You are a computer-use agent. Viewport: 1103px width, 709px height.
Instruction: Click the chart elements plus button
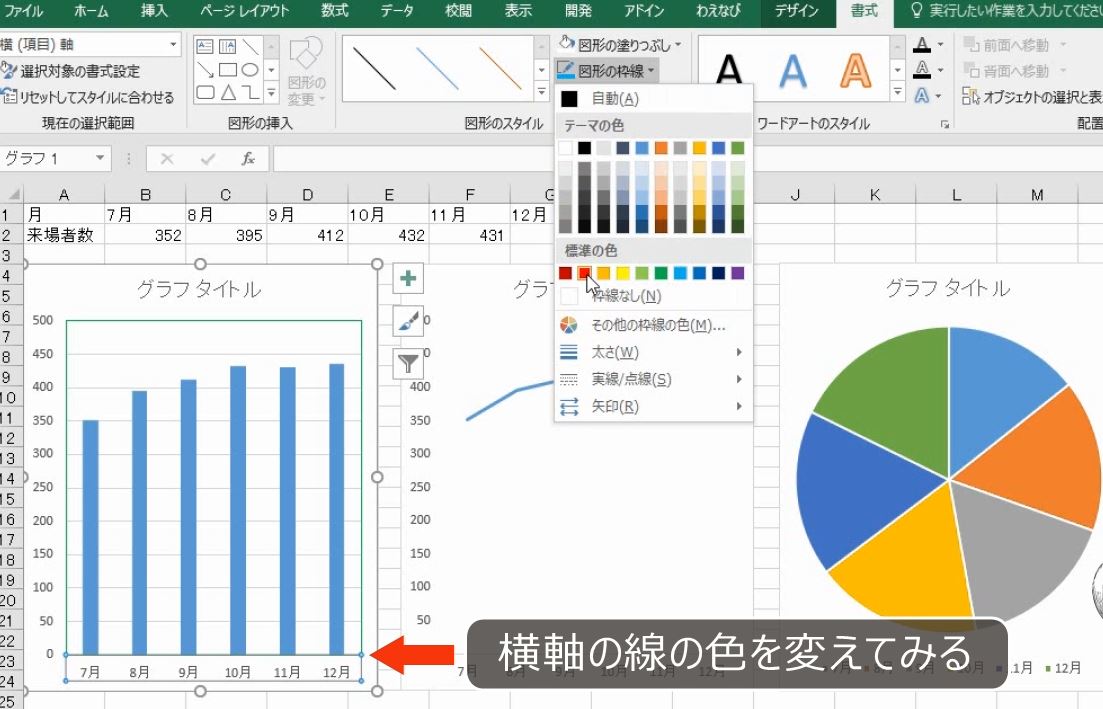tap(408, 279)
